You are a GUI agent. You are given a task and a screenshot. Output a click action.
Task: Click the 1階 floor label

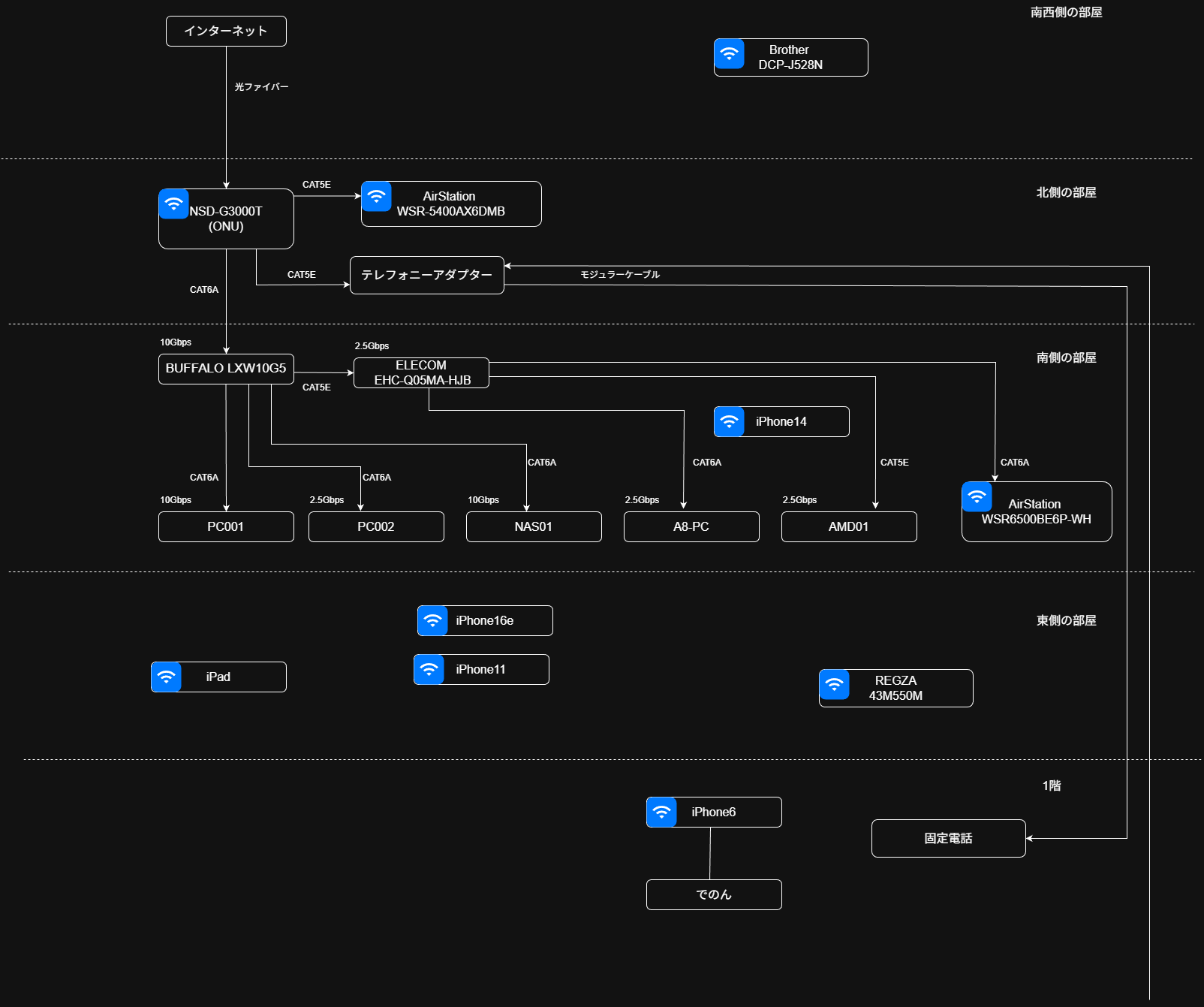tap(1052, 785)
